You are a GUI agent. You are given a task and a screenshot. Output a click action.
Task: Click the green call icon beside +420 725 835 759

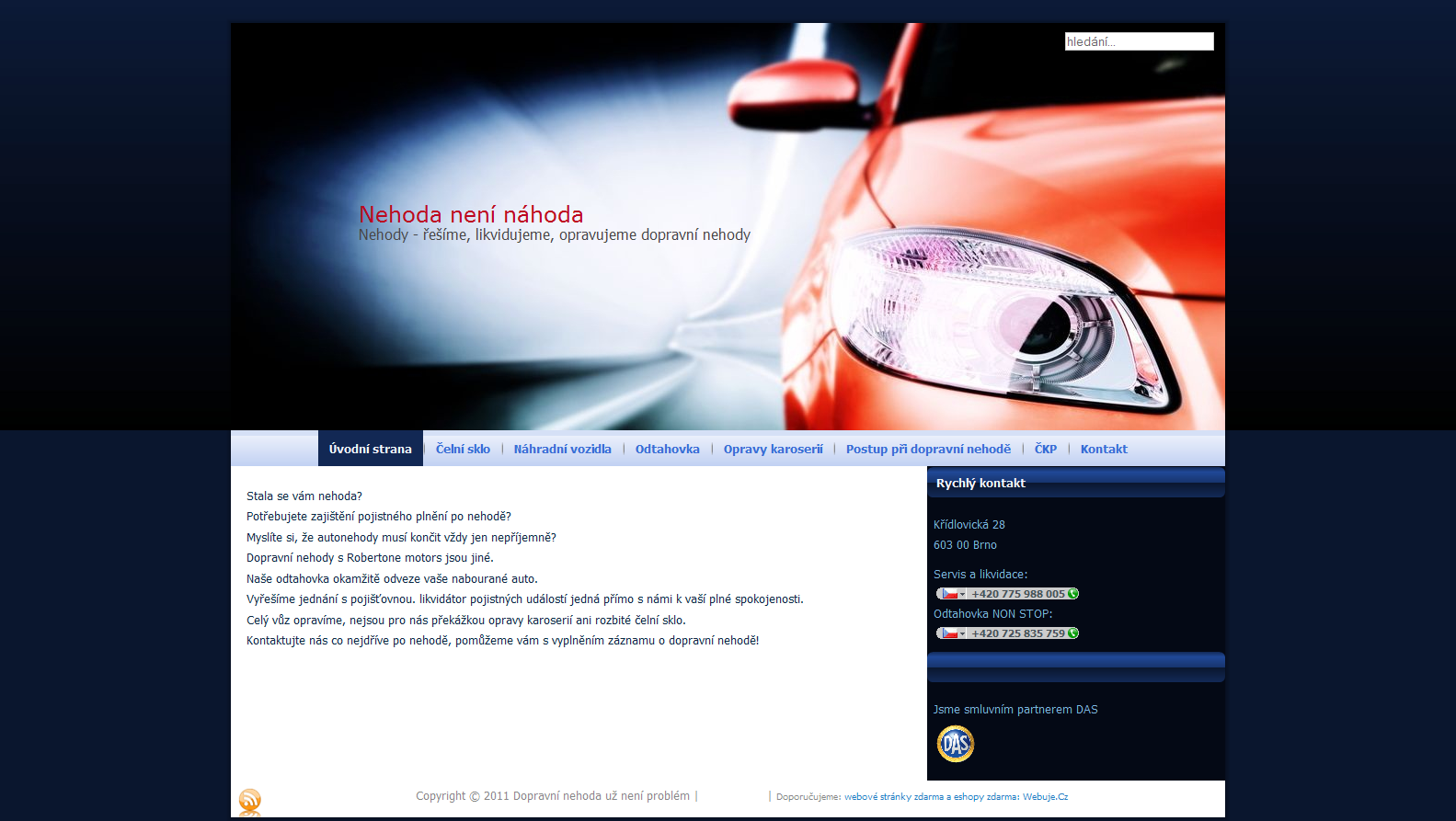[1072, 633]
